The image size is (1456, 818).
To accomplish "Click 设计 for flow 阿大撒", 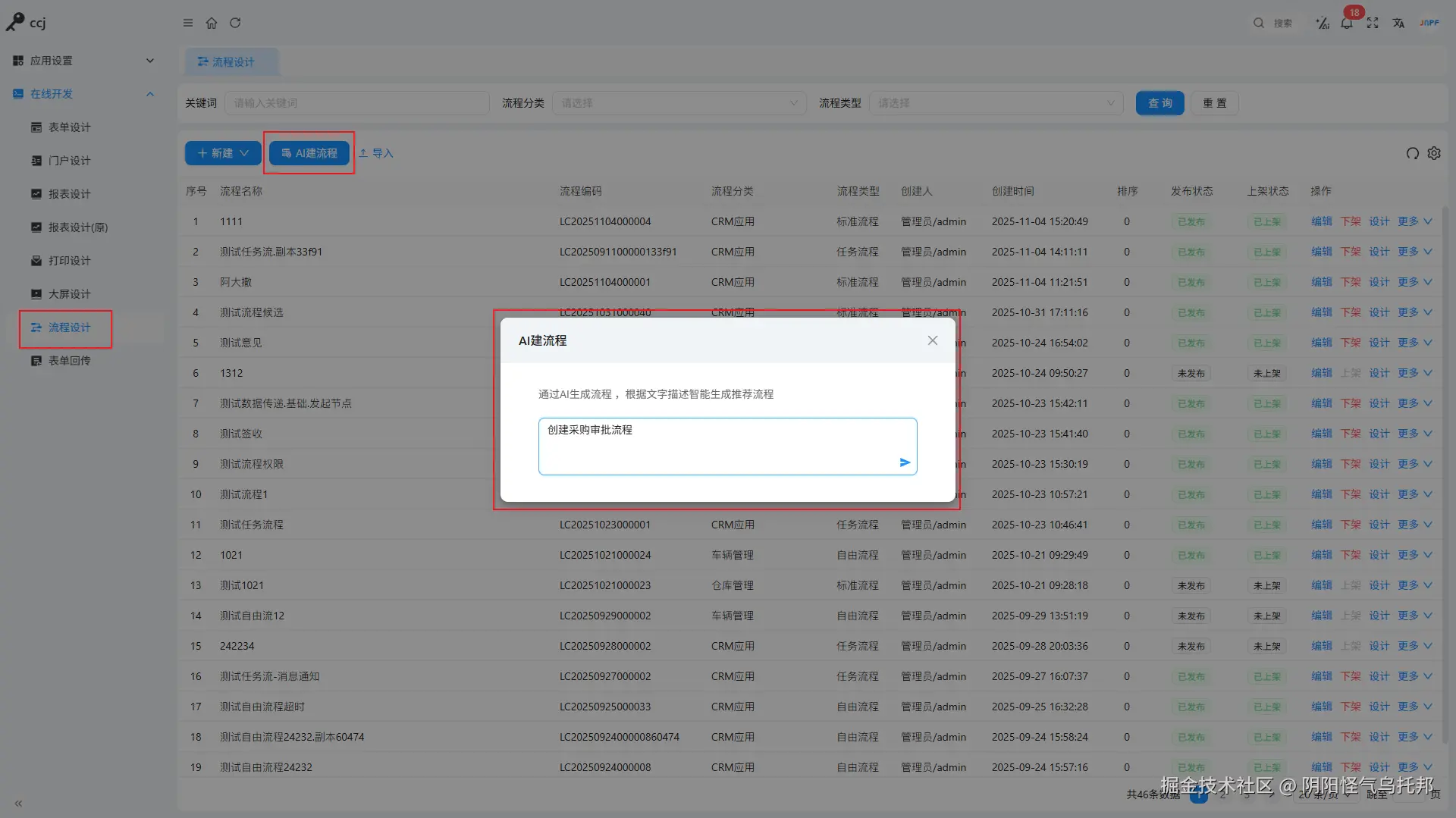I will 1379,282.
